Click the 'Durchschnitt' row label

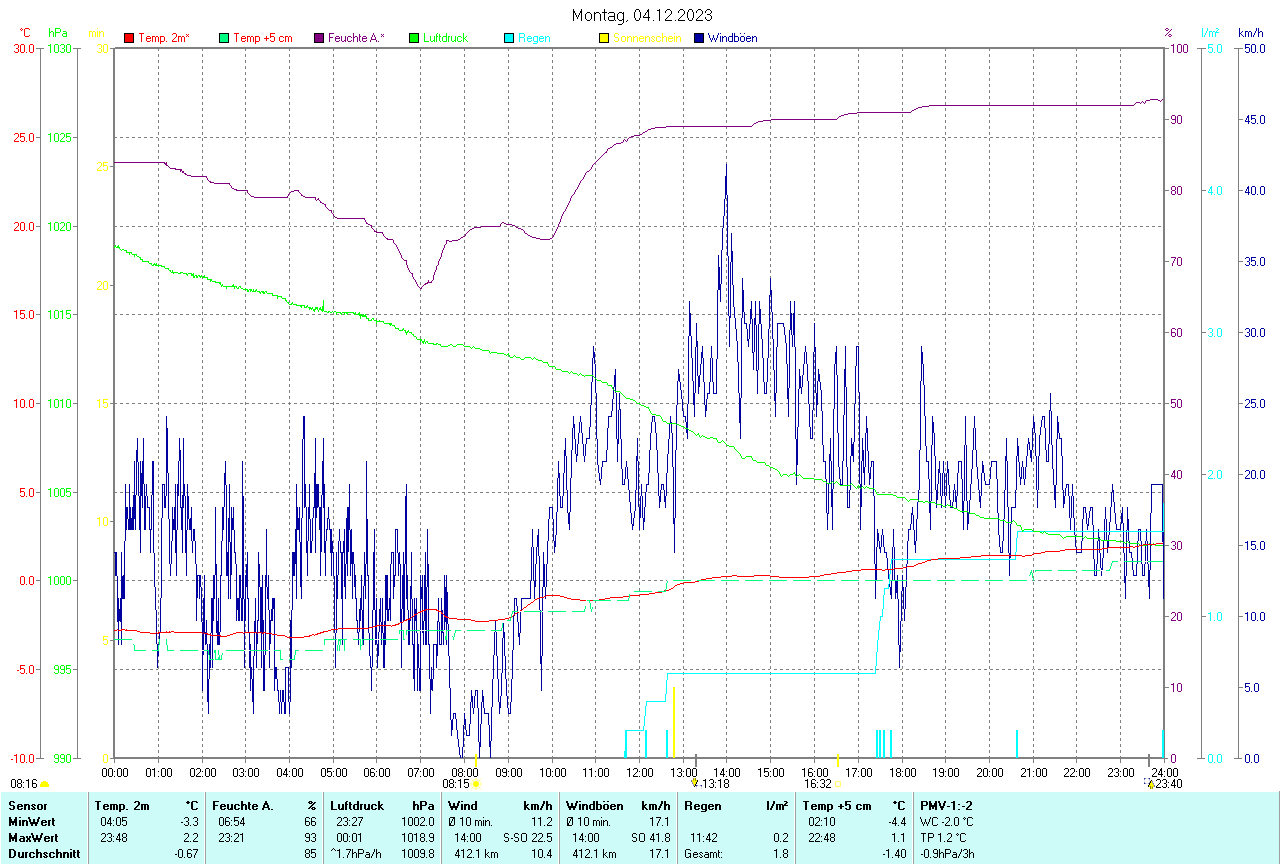[x=44, y=853]
